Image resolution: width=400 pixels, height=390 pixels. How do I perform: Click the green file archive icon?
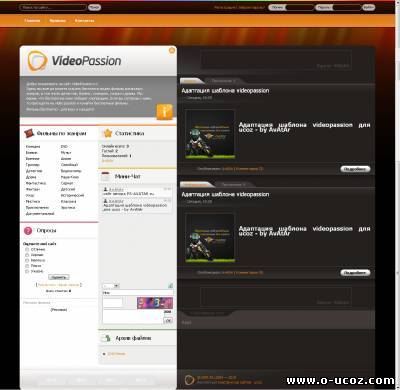click(x=106, y=338)
